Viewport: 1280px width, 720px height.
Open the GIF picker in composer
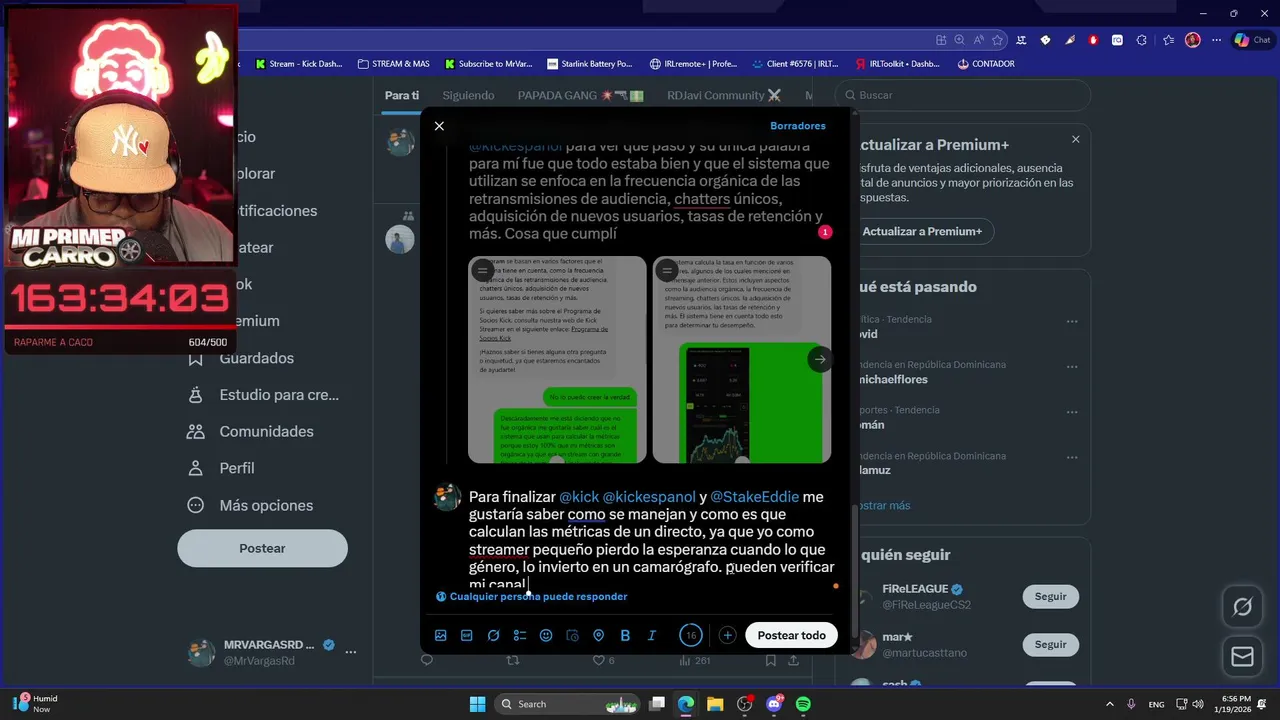467,635
